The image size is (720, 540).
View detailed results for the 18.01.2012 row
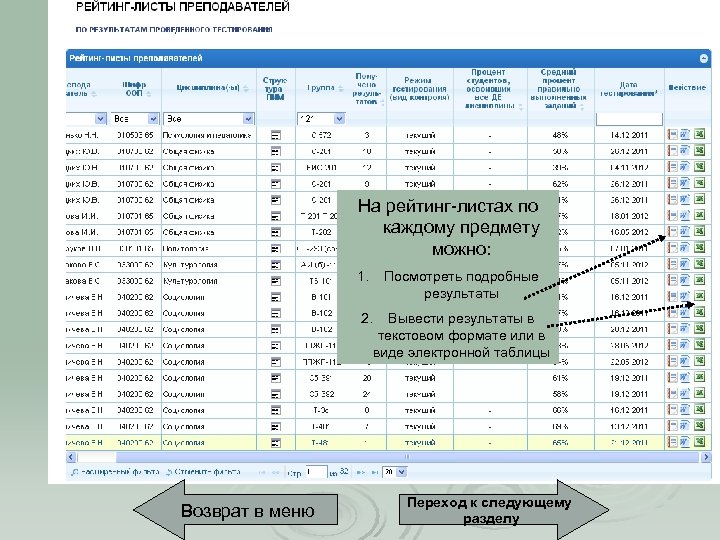[672, 215]
